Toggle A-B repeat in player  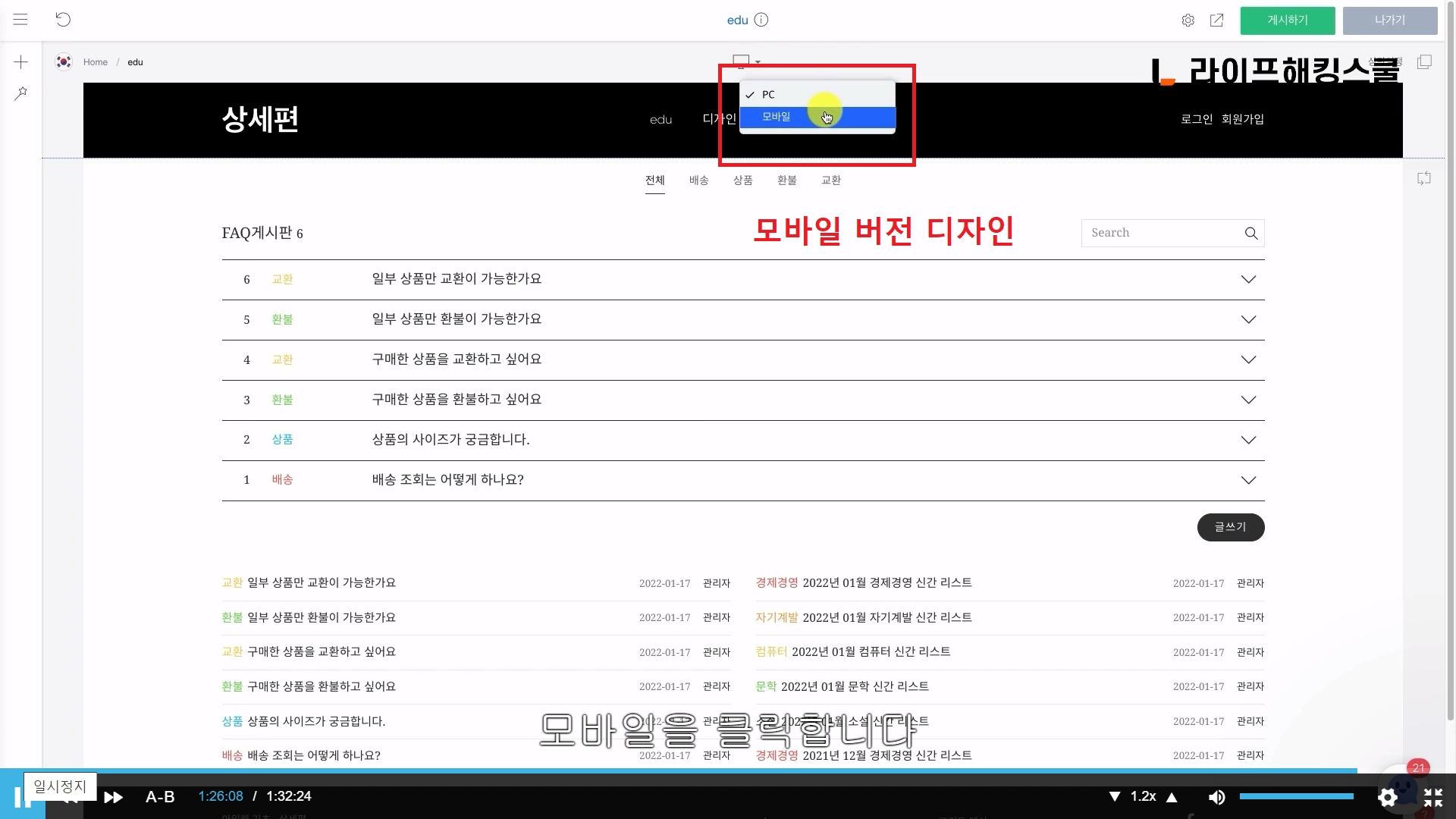click(x=160, y=797)
